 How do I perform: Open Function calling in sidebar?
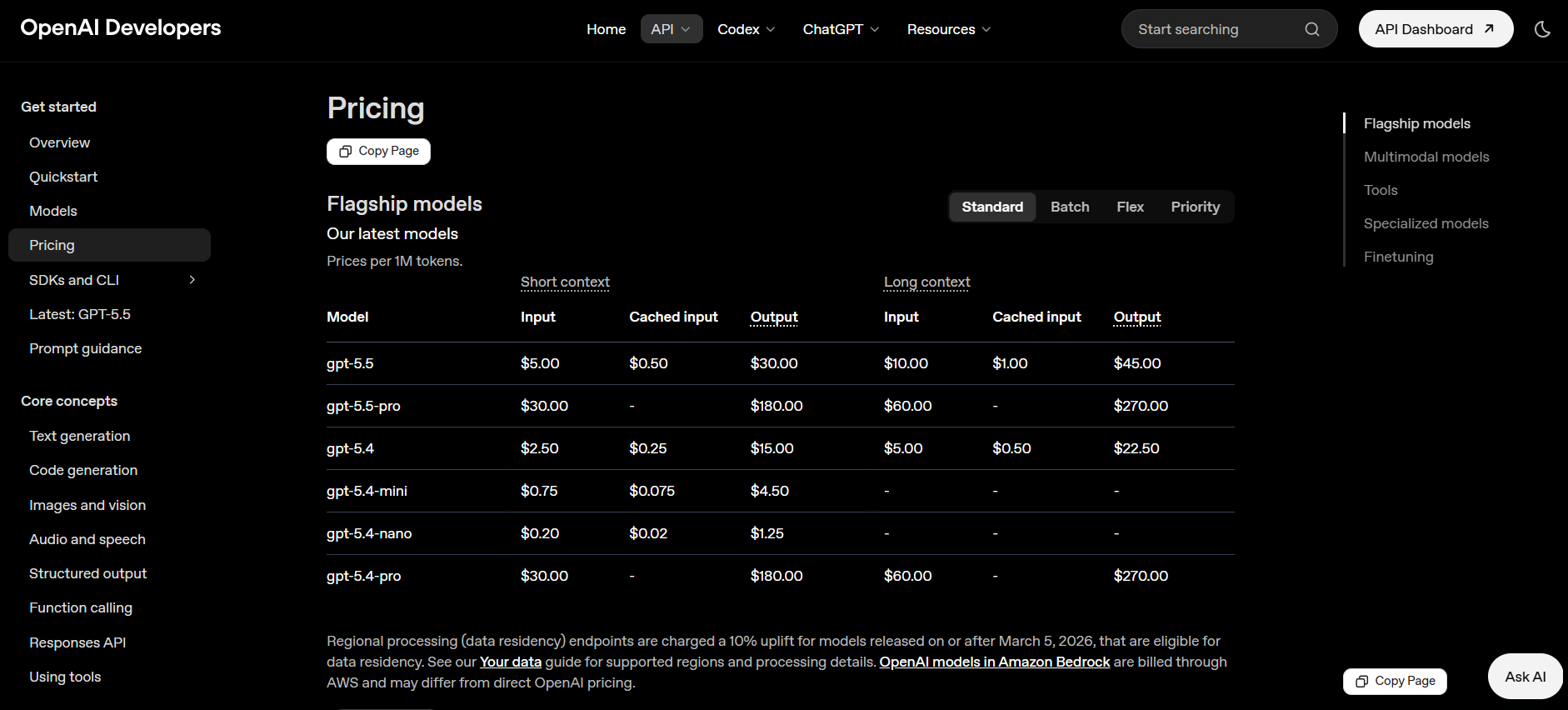(x=81, y=607)
